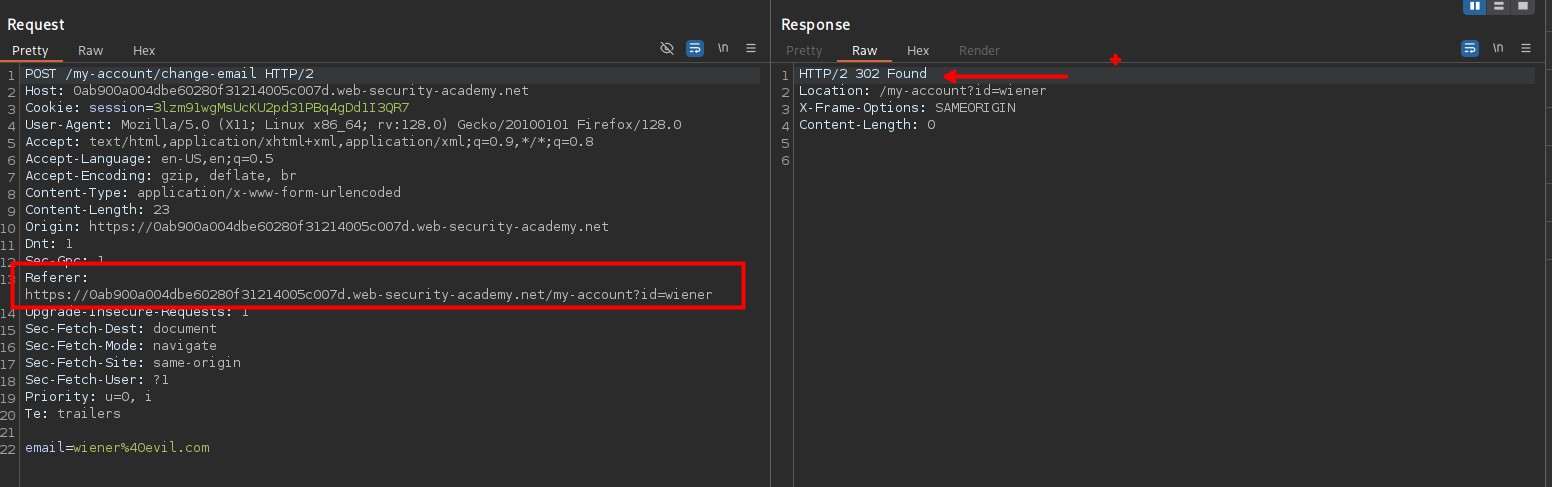
Task: Switch to the Request Raw tab
Action: [x=91, y=50]
